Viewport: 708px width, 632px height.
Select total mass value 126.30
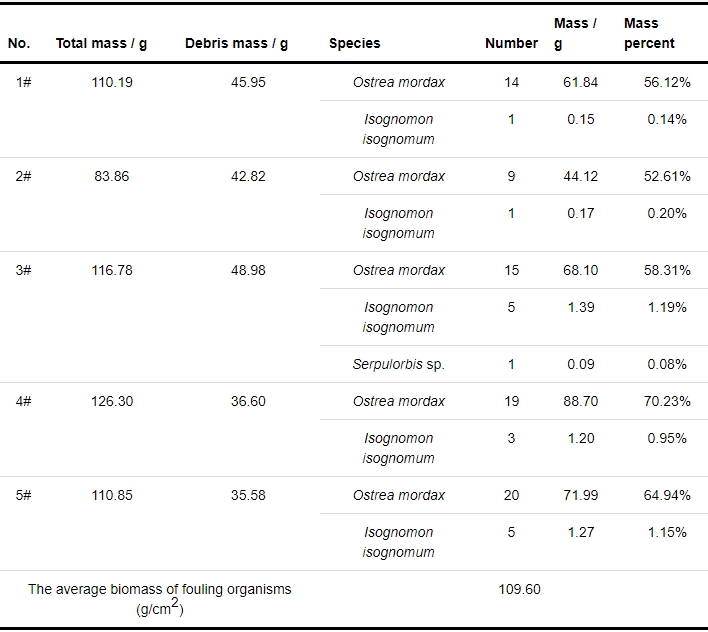(112, 401)
